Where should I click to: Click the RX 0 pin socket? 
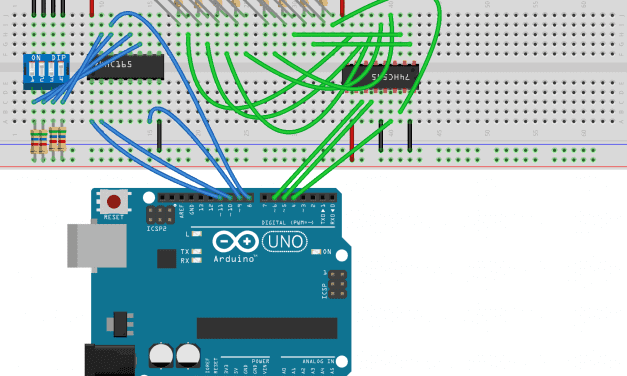[332, 198]
